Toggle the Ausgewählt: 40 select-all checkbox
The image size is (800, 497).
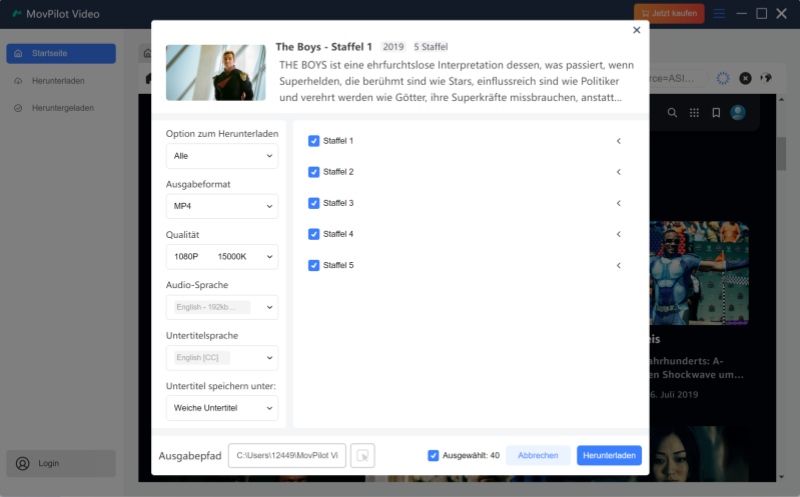433,456
